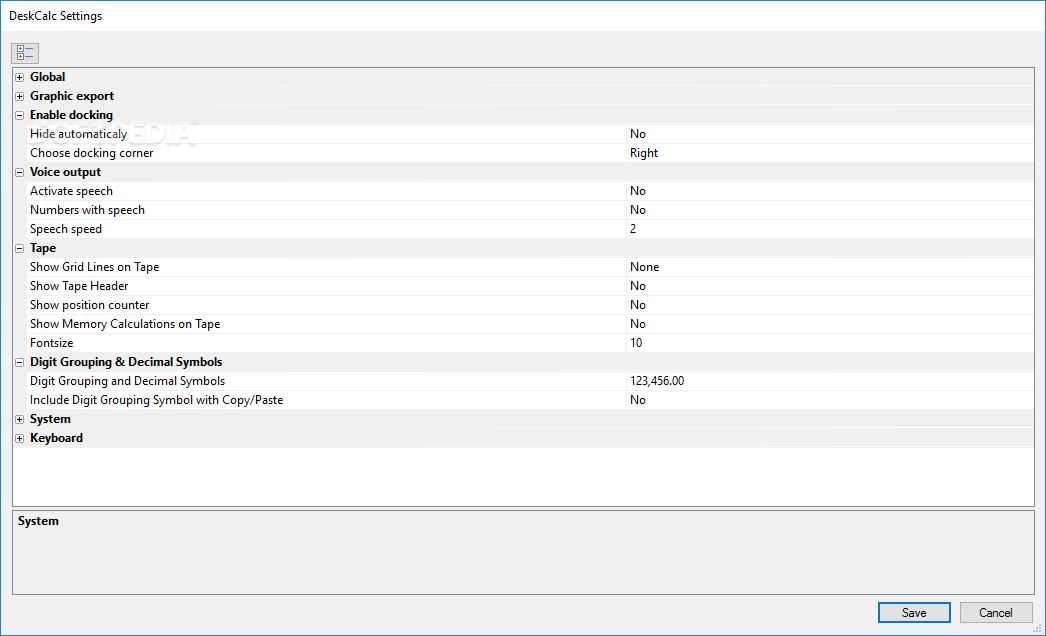Select the Tape category label
This screenshot has width=1046, height=636.
[x=43, y=248]
